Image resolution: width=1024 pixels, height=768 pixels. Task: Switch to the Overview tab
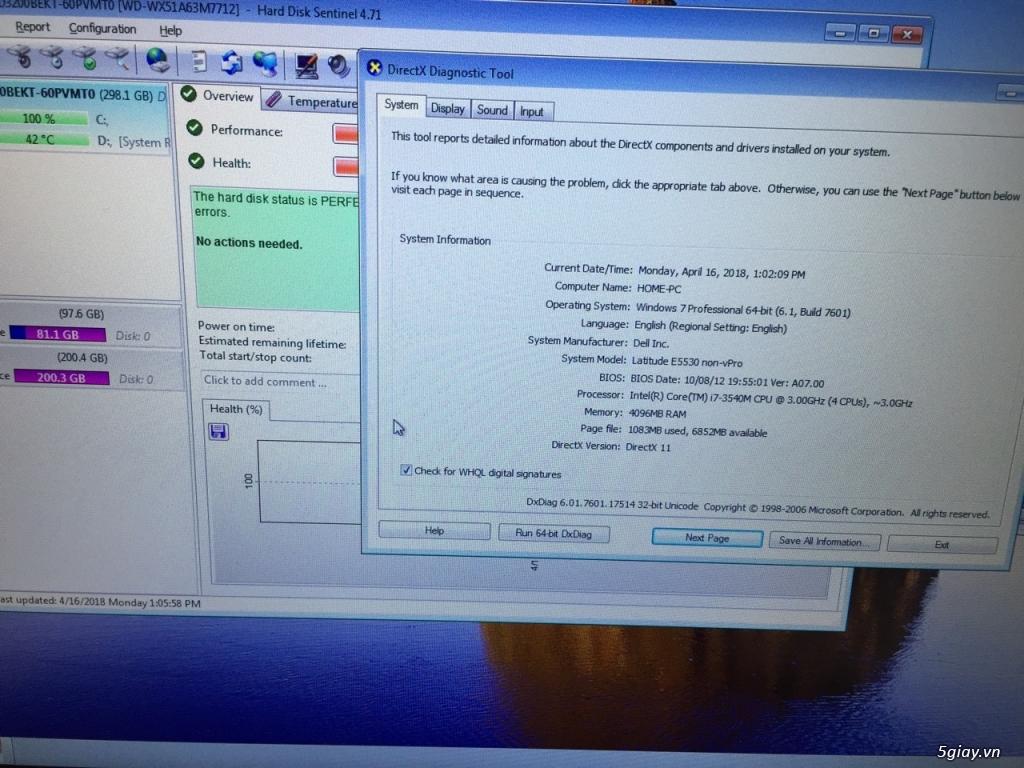coord(219,95)
